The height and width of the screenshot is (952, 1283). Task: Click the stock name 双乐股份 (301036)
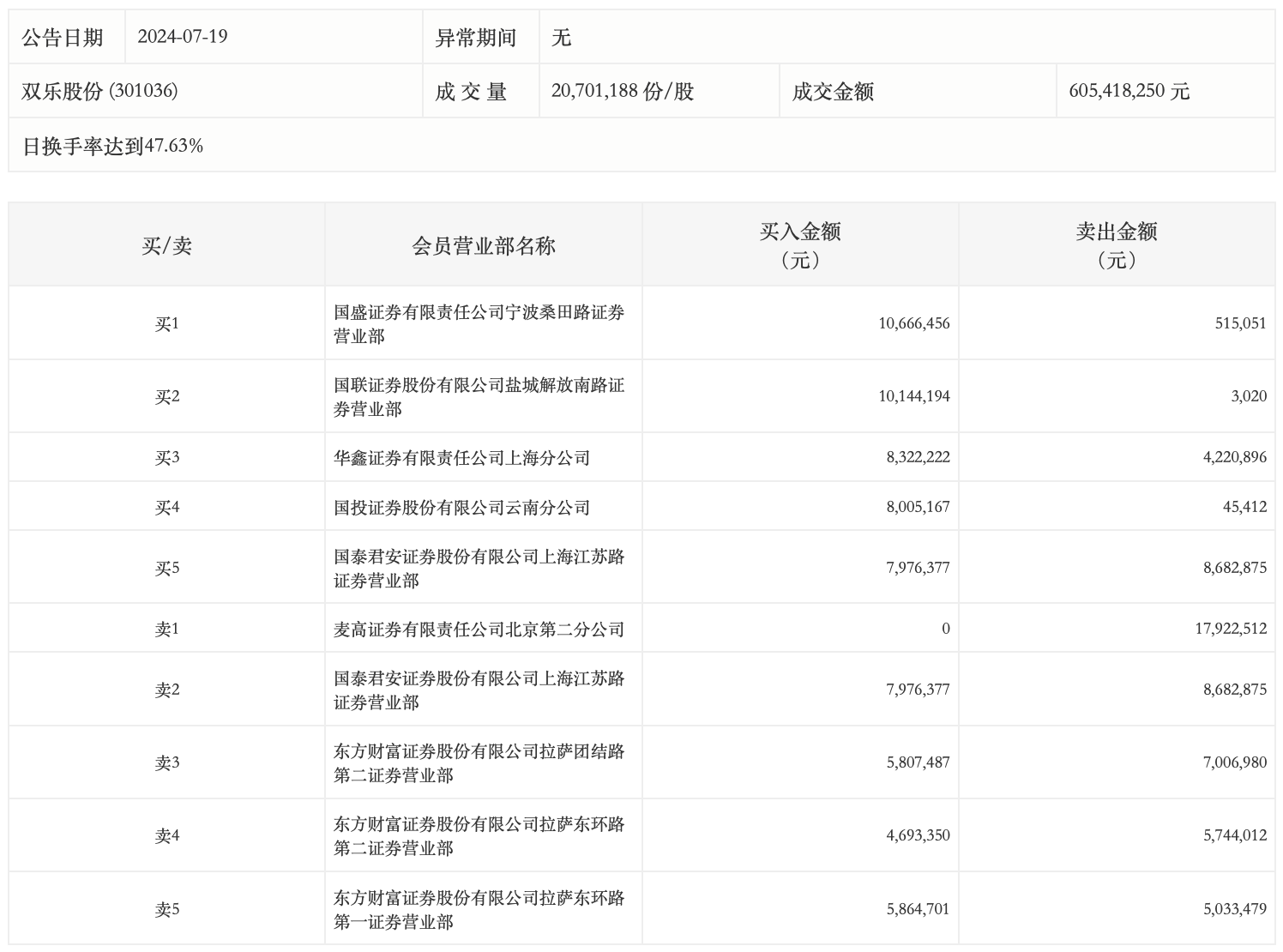coord(99,91)
